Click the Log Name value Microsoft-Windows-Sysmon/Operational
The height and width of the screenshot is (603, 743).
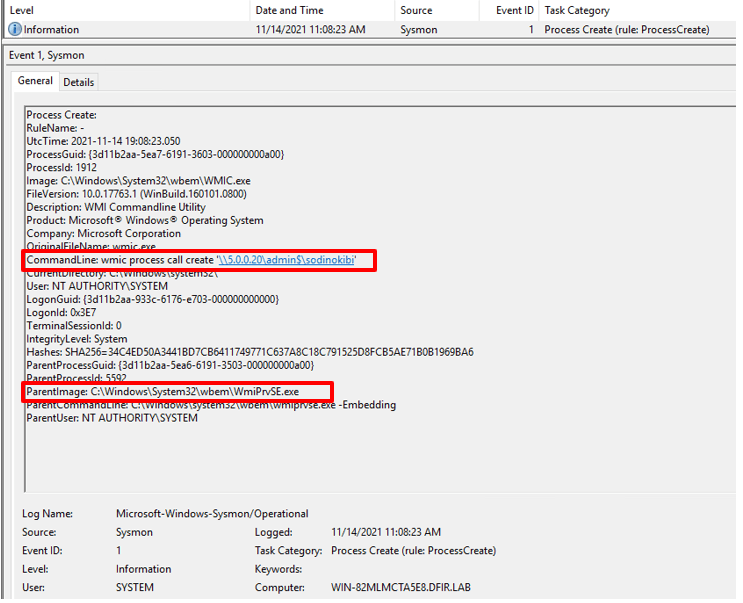point(212,514)
